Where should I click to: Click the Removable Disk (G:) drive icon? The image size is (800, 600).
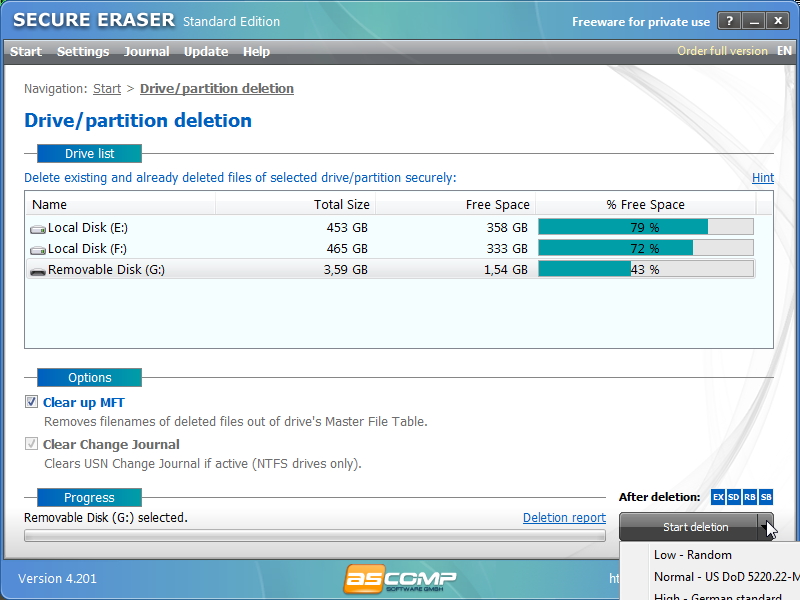(38, 271)
